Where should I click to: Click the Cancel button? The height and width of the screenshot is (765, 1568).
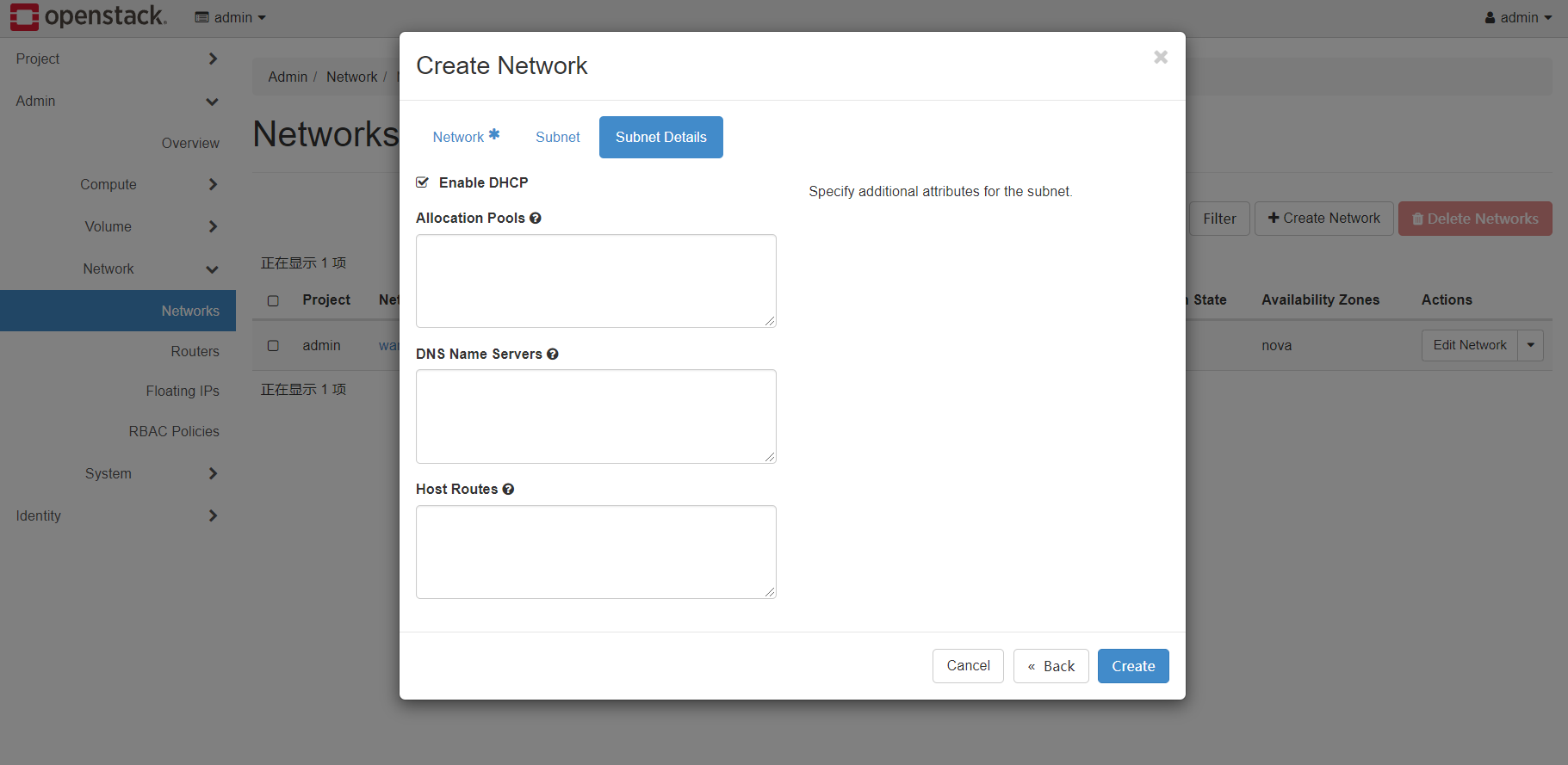click(x=968, y=666)
